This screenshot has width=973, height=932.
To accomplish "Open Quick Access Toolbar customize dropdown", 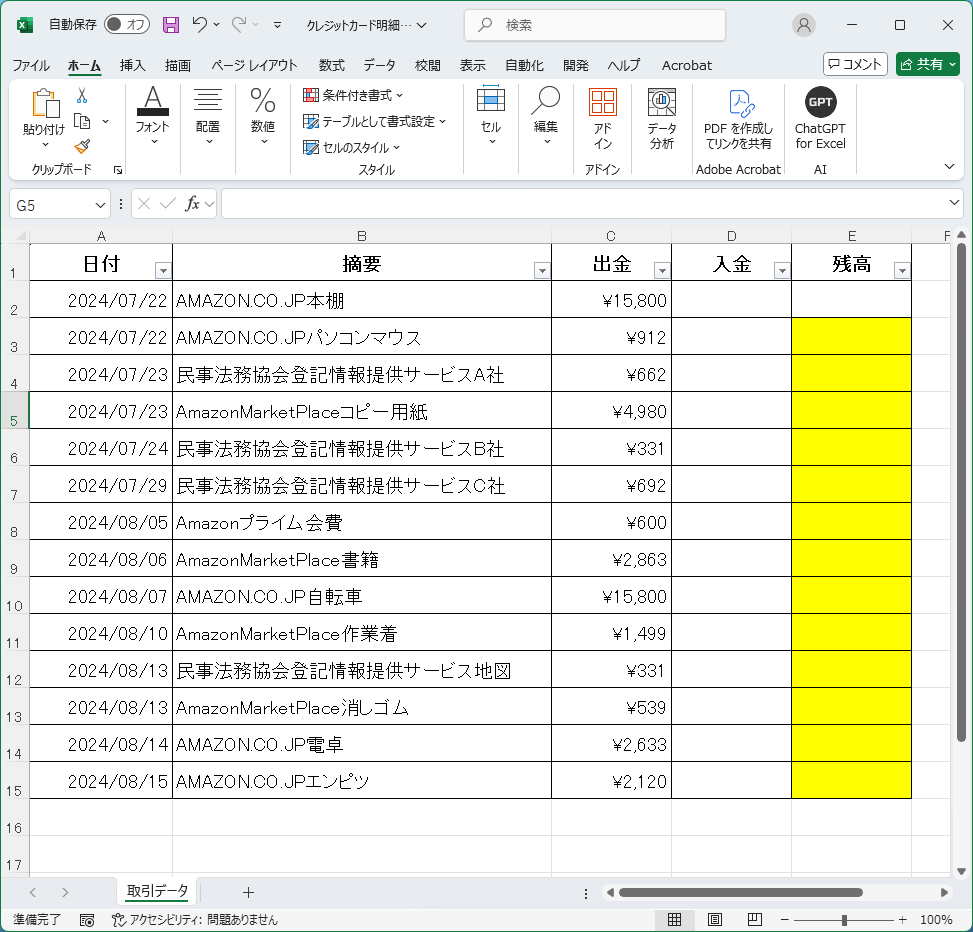I will [x=277, y=25].
